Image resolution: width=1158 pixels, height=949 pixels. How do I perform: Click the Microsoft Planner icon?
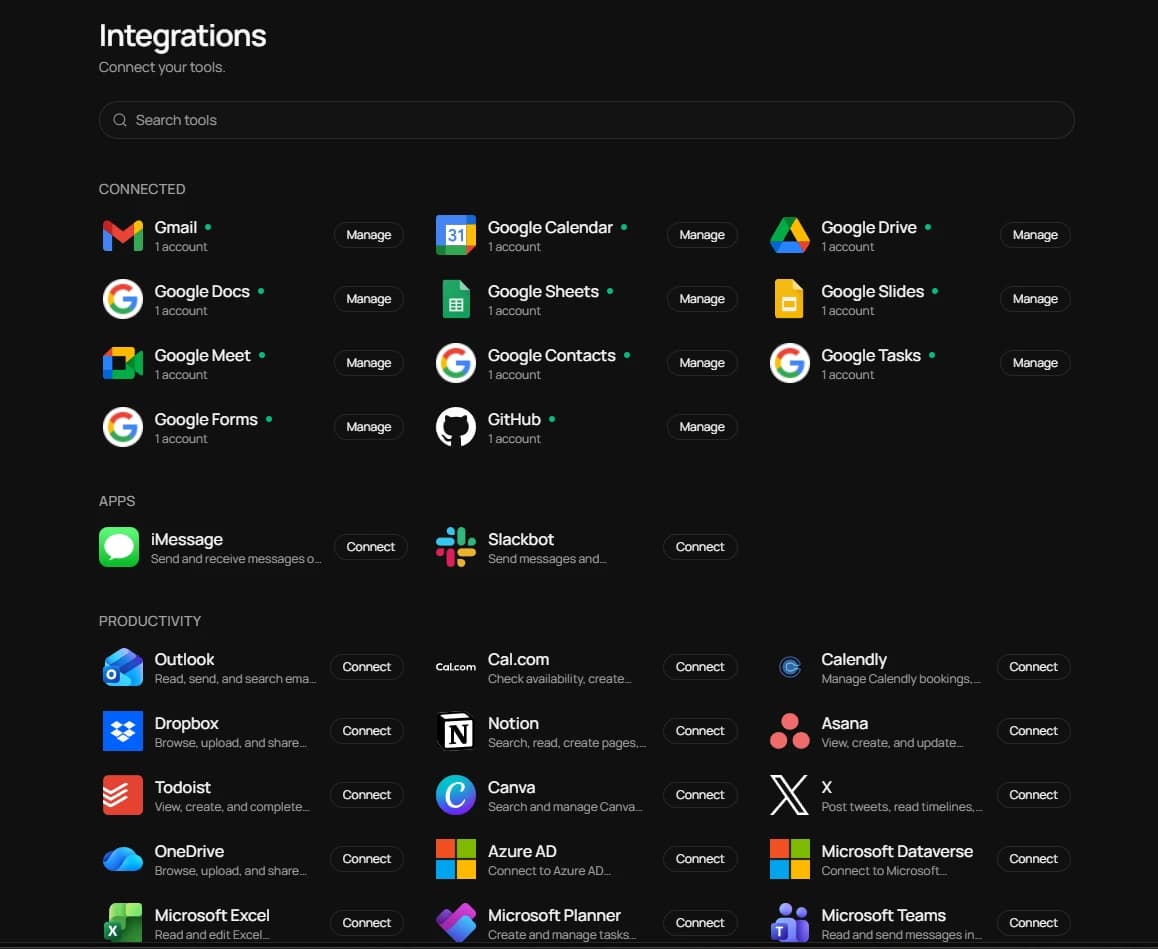pyautogui.click(x=456, y=923)
